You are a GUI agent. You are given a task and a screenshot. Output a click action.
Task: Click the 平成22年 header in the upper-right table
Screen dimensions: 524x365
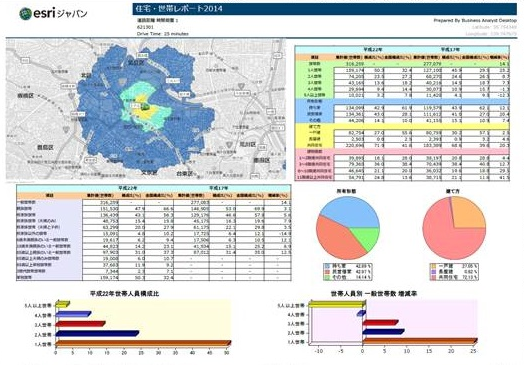373,49
